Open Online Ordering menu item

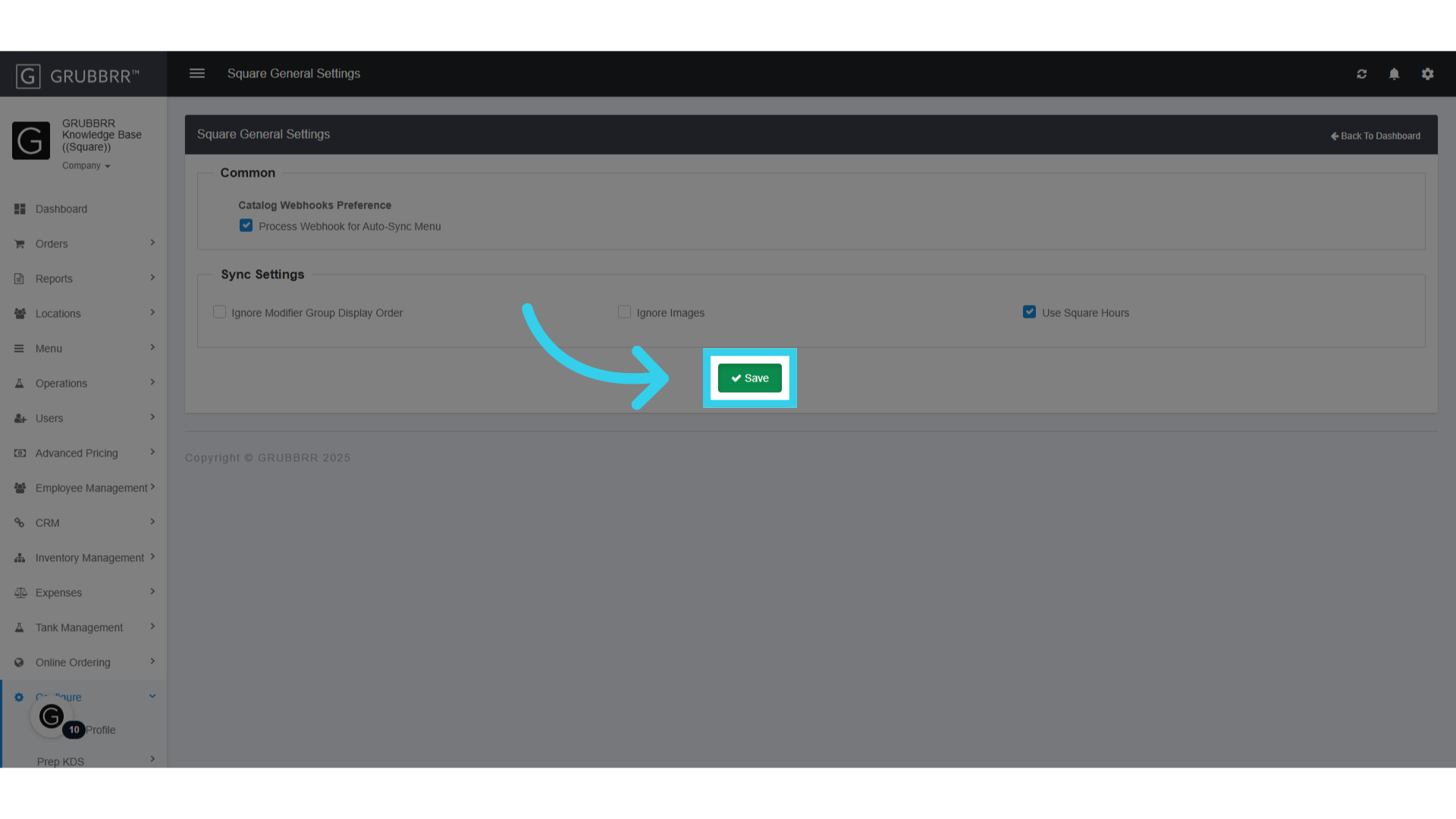tap(83, 662)
